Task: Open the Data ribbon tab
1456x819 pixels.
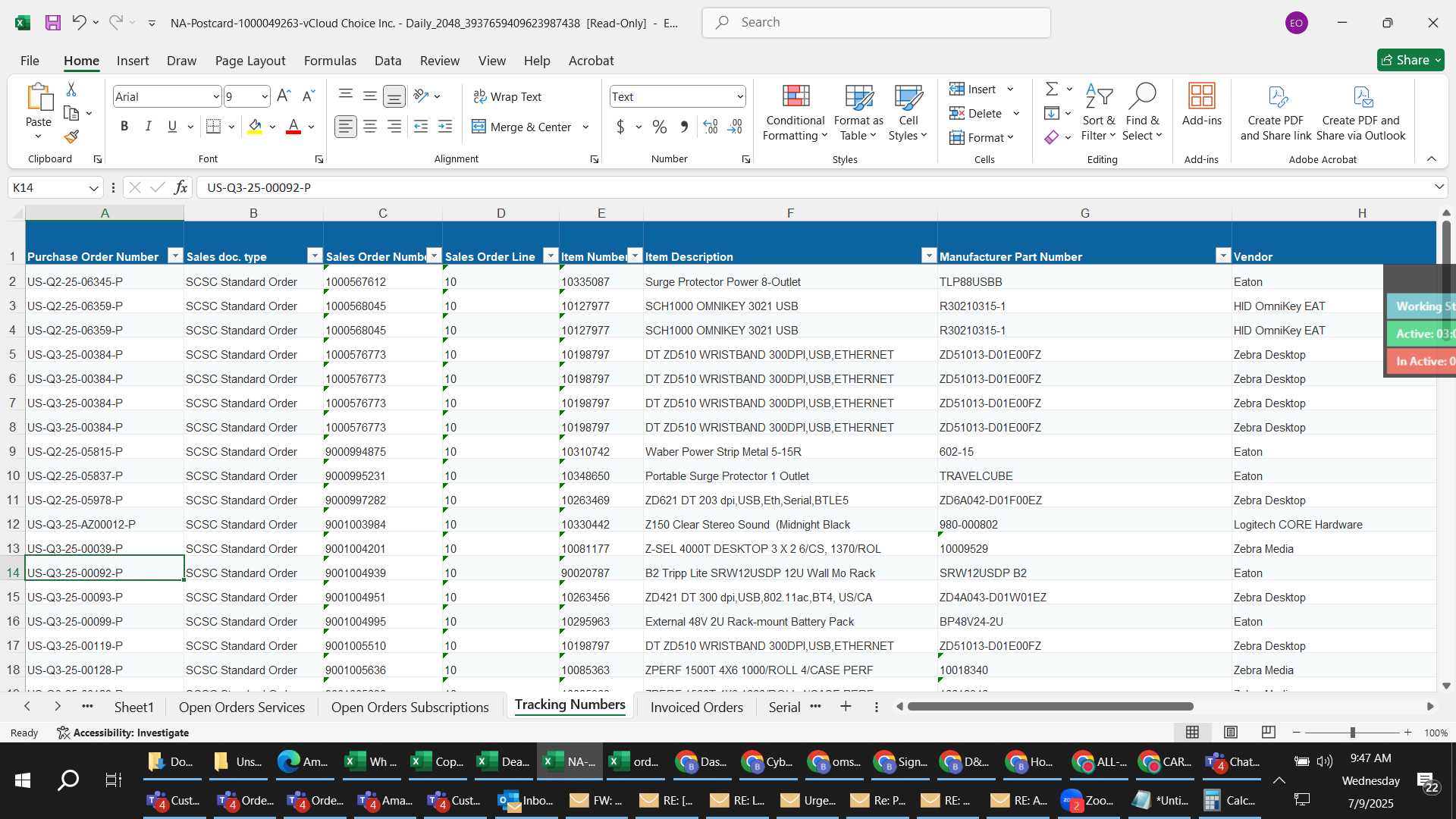Action: 388,61
